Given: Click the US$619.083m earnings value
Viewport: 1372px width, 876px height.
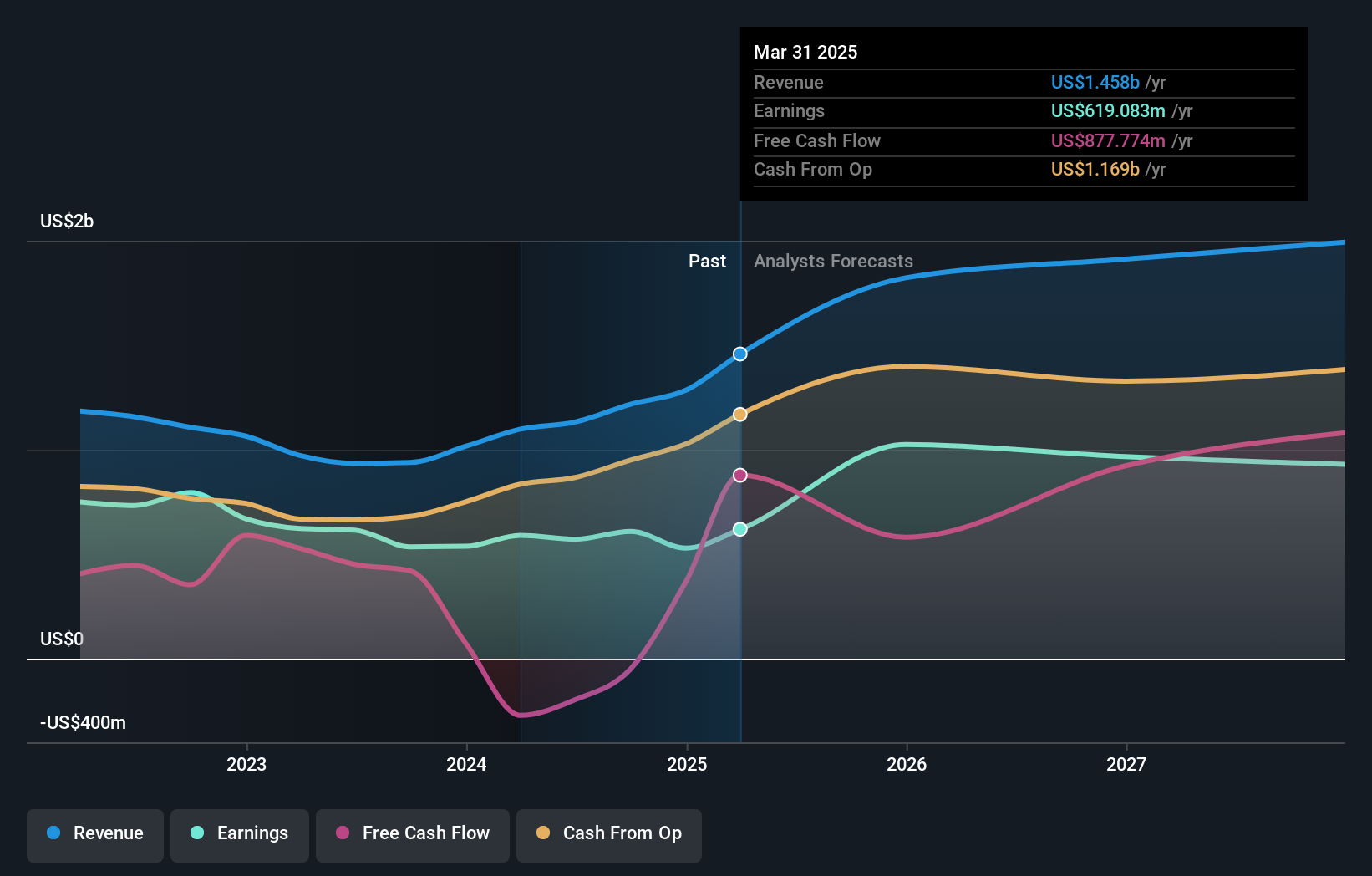Looking at the screenshot, I should [x=1108, y=110].
